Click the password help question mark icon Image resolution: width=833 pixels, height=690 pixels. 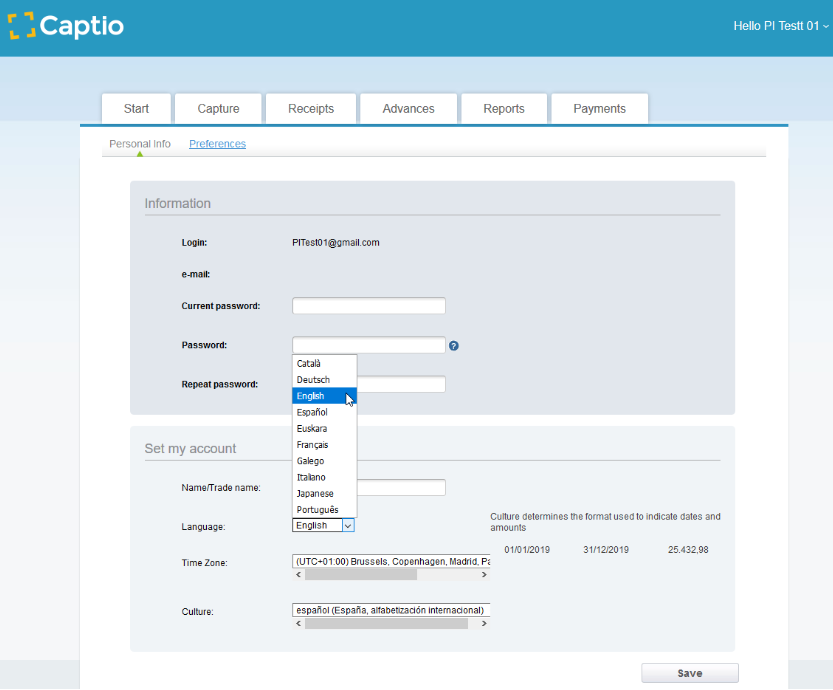tap(454, 346)
